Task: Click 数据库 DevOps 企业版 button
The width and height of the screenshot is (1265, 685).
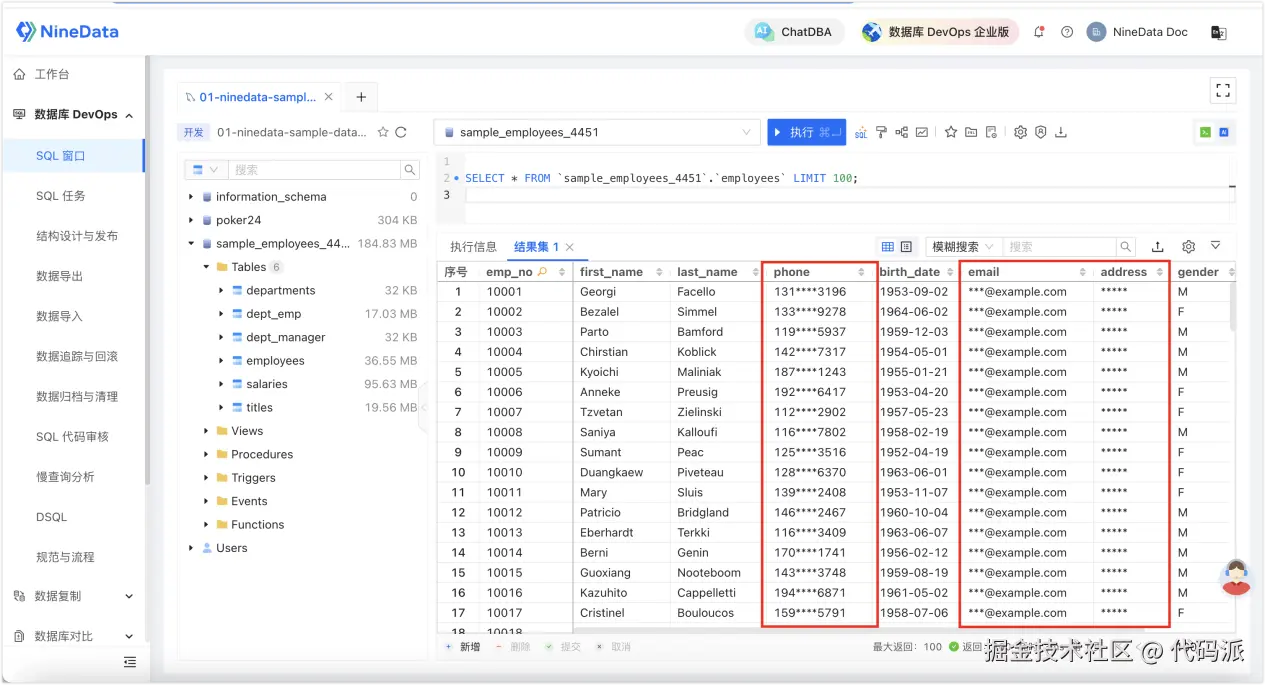Action: point(939,32)
